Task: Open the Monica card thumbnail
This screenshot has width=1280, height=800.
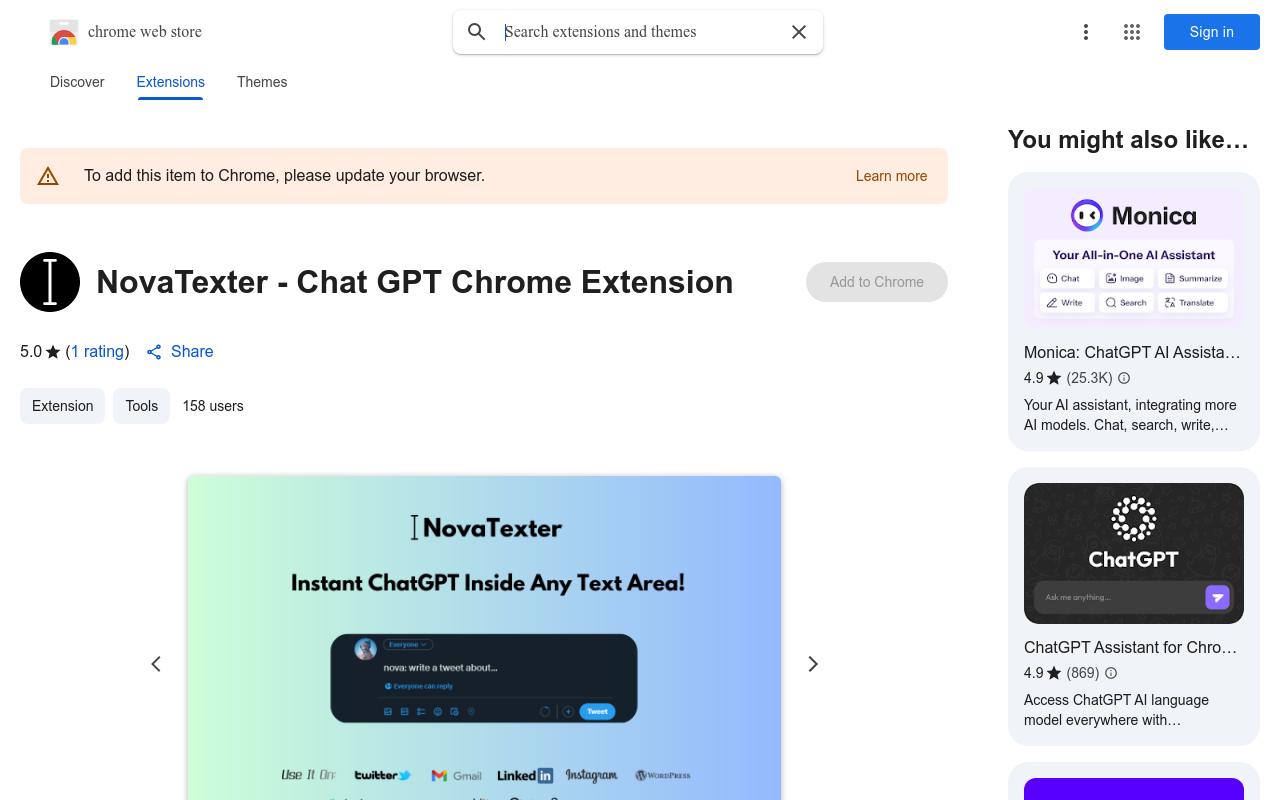Action: (1134, 258)
